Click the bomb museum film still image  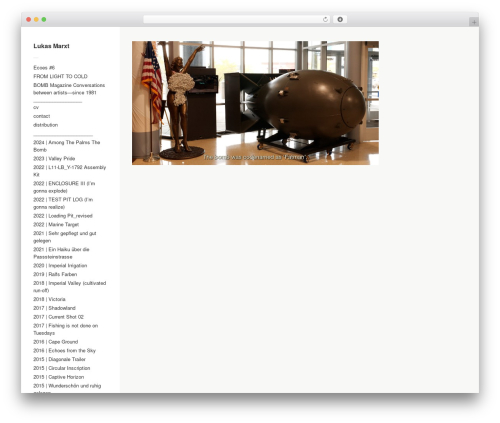(x=255, y=103)
